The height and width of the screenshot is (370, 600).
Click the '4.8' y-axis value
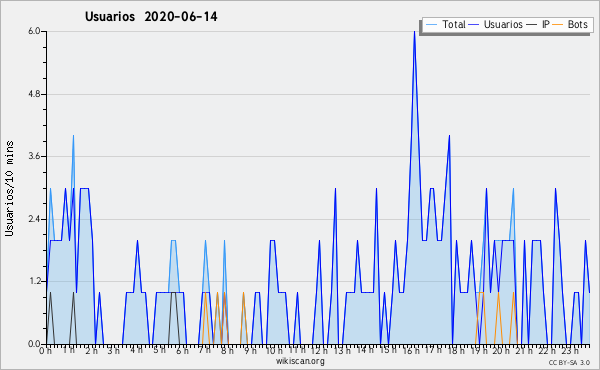[x=34, y=94]
